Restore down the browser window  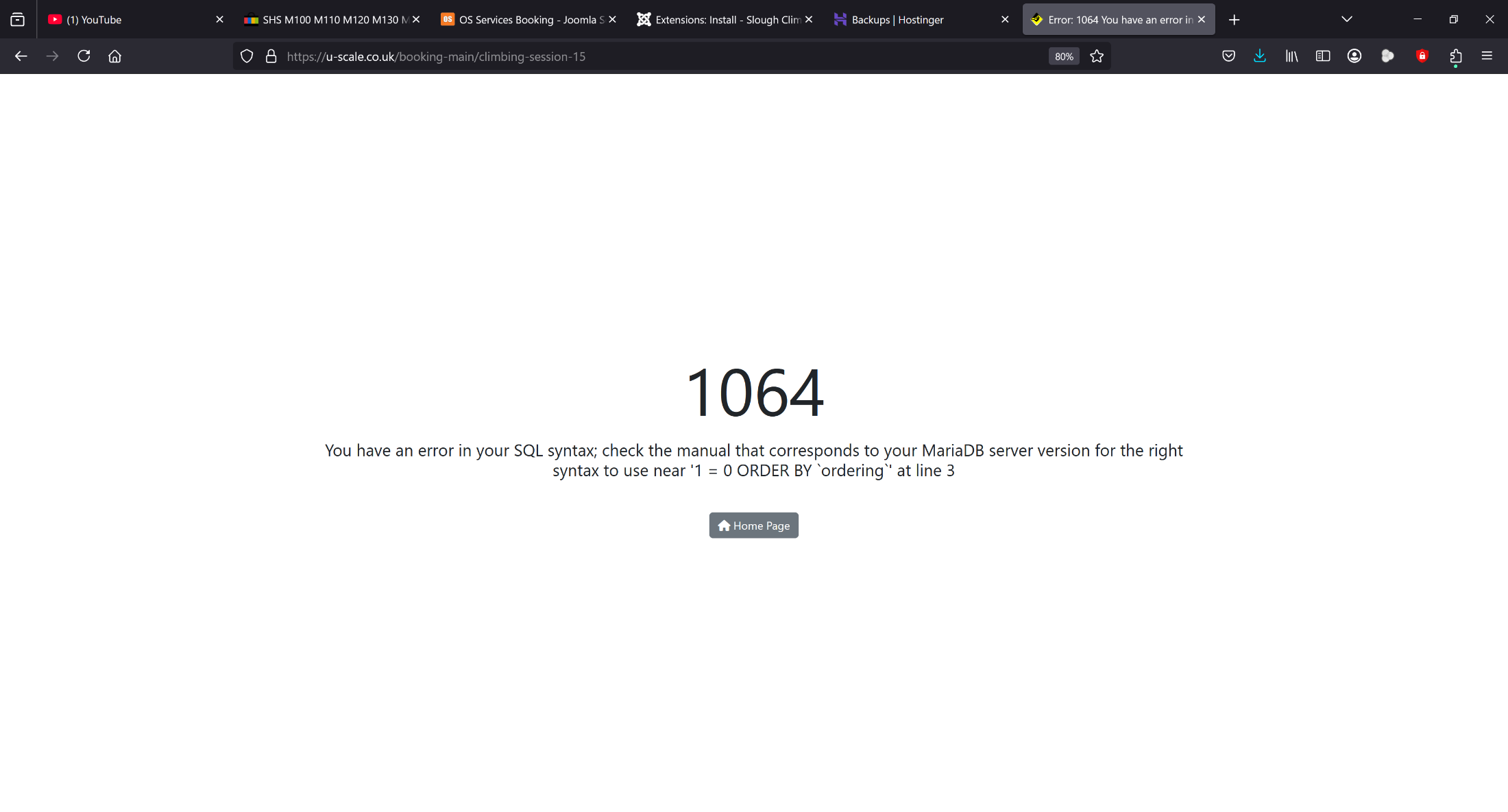[x=1453, y=19]
